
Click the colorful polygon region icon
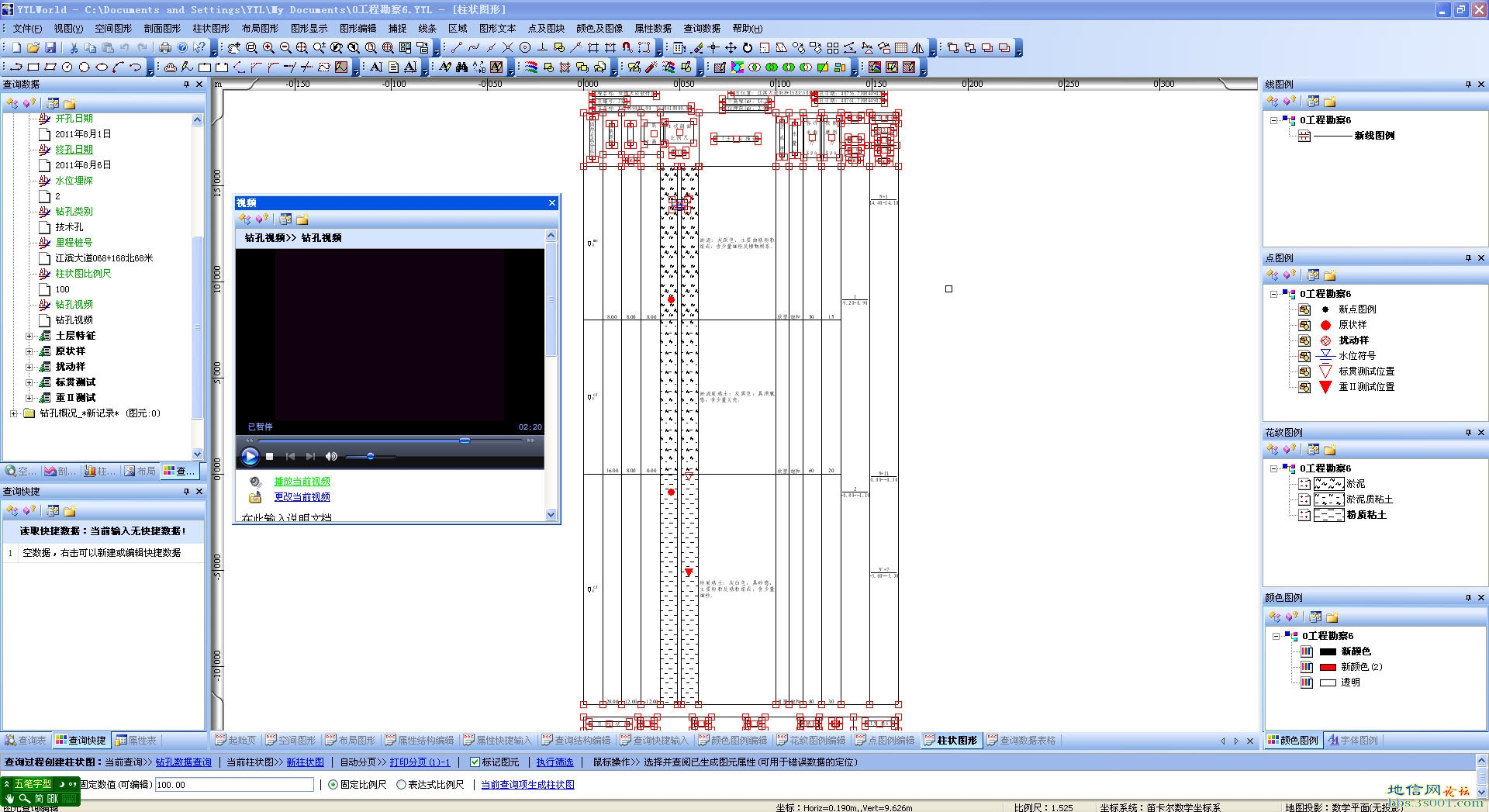[737, 67]
